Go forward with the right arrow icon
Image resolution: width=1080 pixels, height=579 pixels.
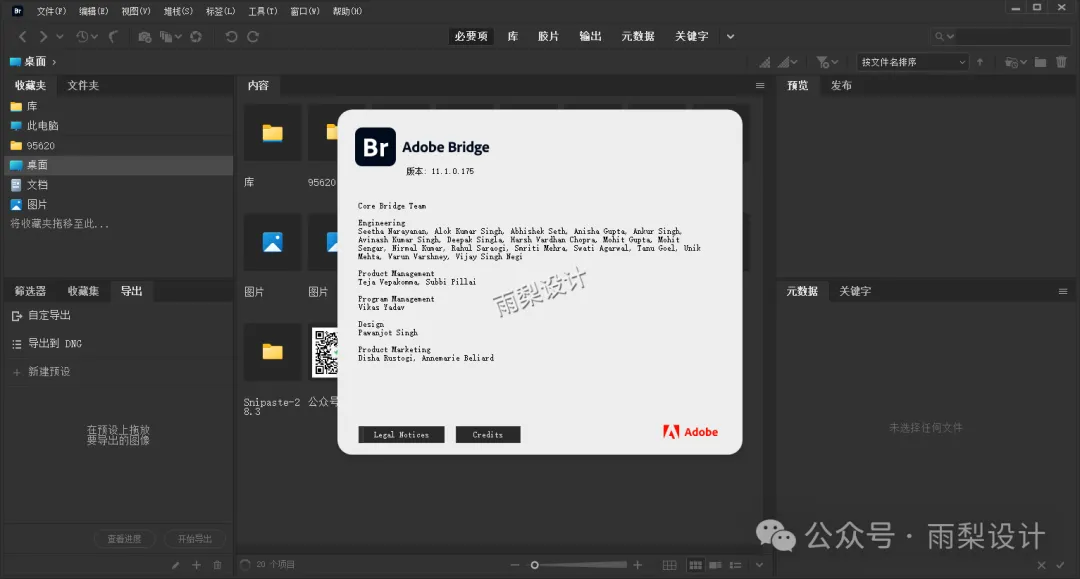point(43,36)
